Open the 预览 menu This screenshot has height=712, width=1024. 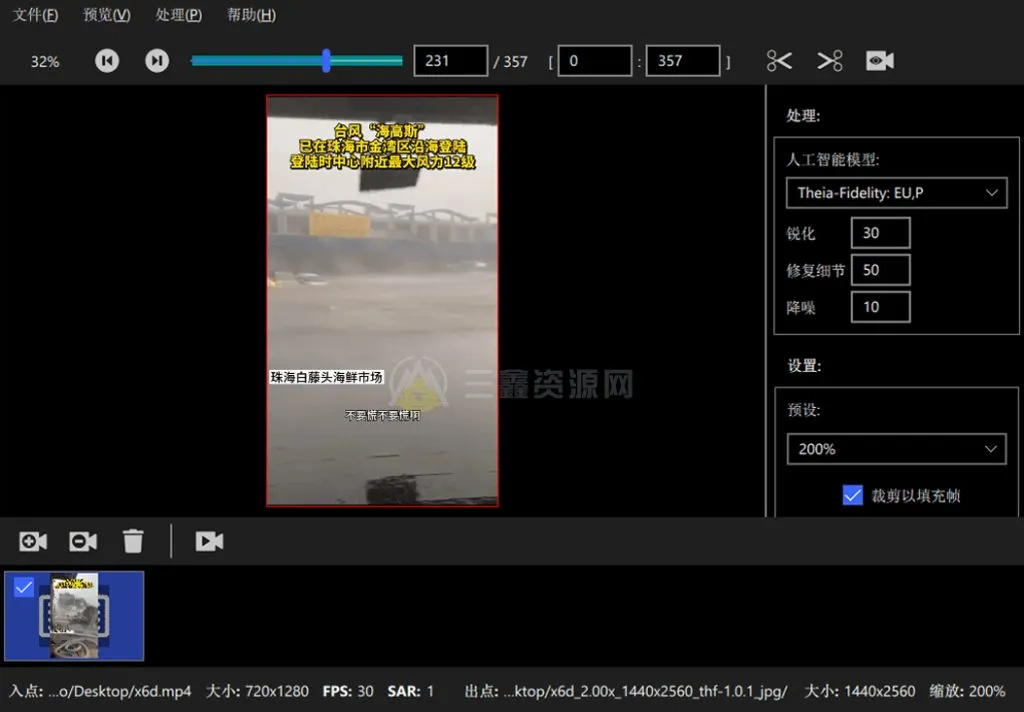coord(106,14)
